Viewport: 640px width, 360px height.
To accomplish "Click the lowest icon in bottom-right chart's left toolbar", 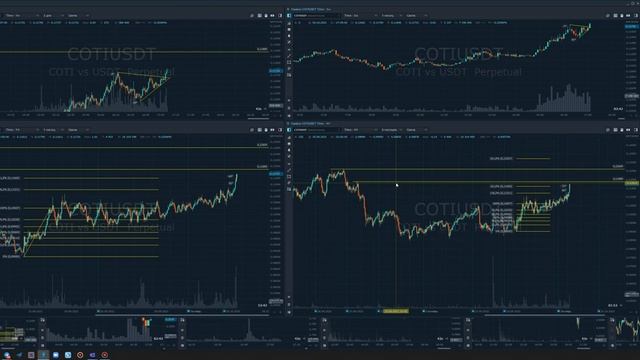I will 289,312.
